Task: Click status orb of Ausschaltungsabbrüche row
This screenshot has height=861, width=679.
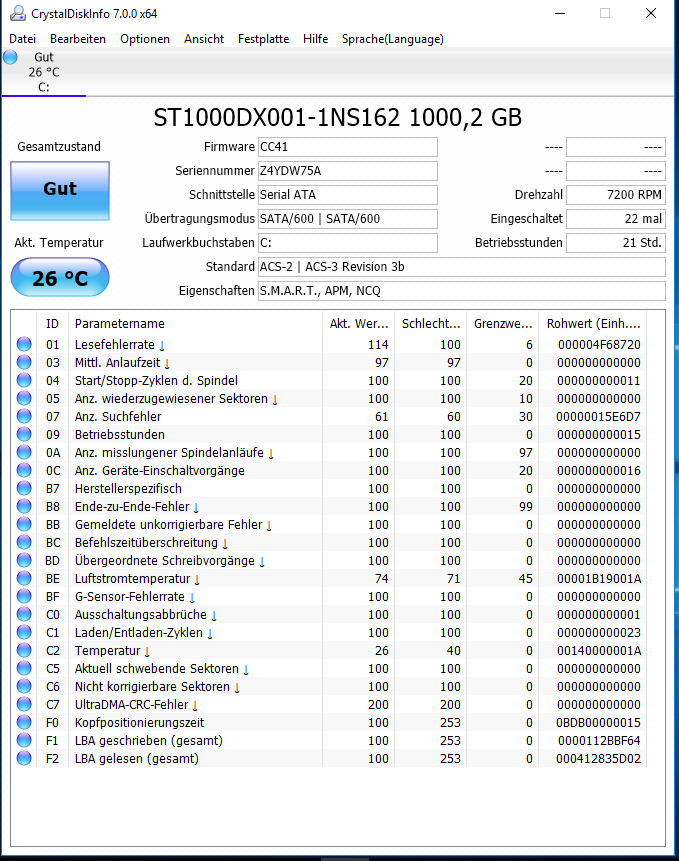Action: coord(24,614)
